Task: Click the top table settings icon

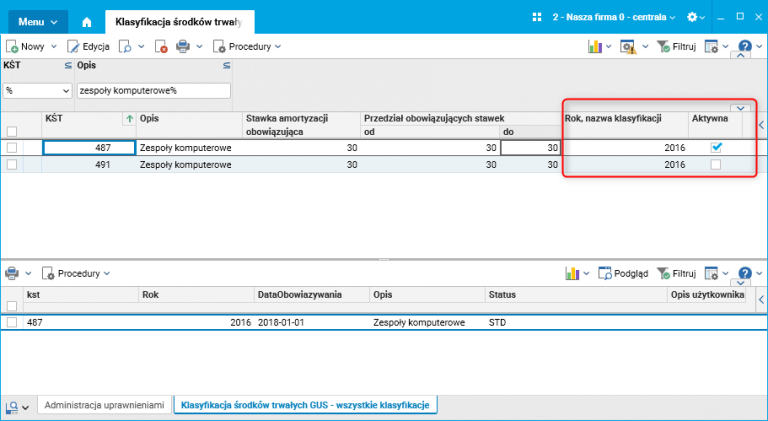Action: click(711, 47)
